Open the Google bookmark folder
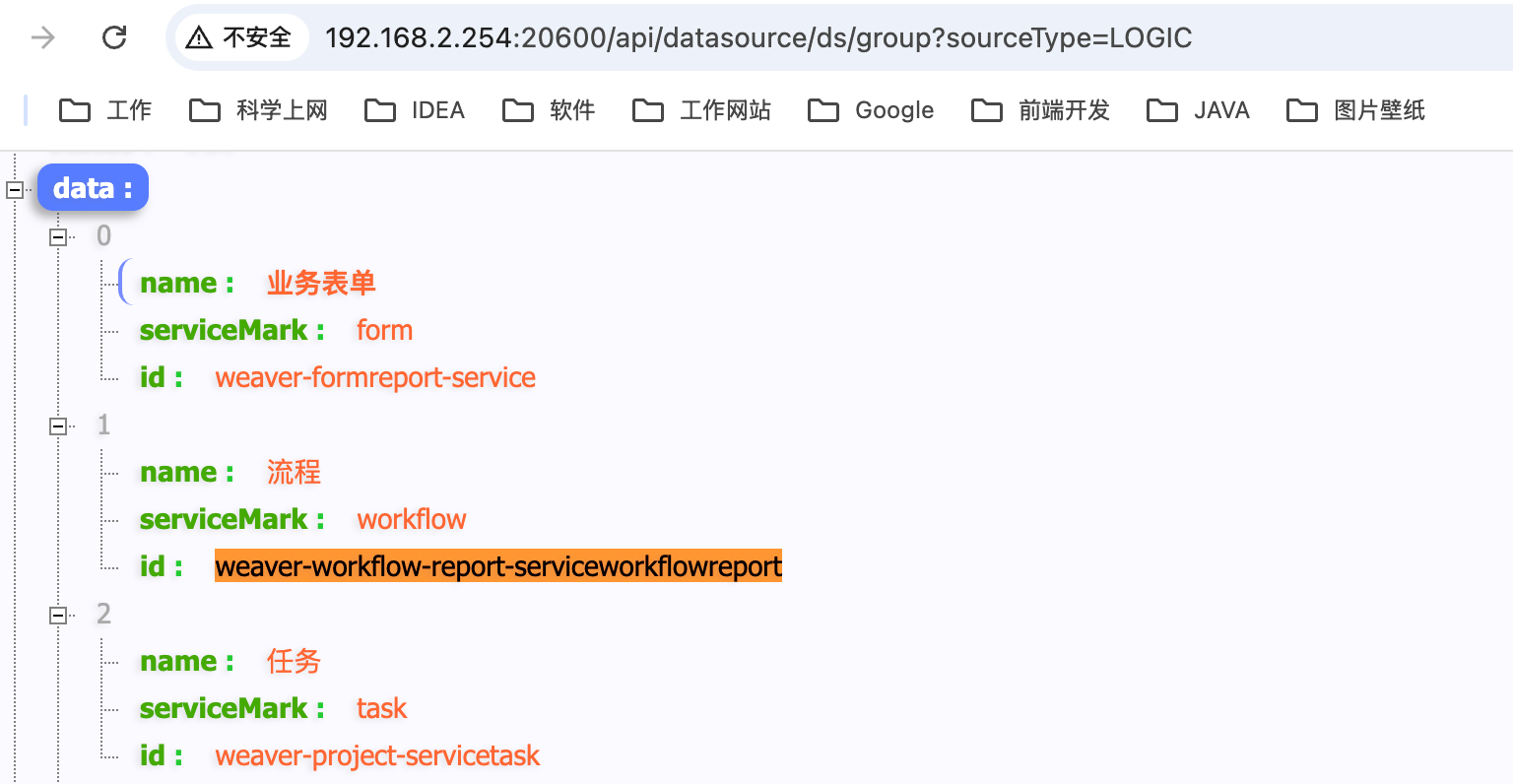The height and width of the screenshot is (784, 1513). click(x=871, y=110)
